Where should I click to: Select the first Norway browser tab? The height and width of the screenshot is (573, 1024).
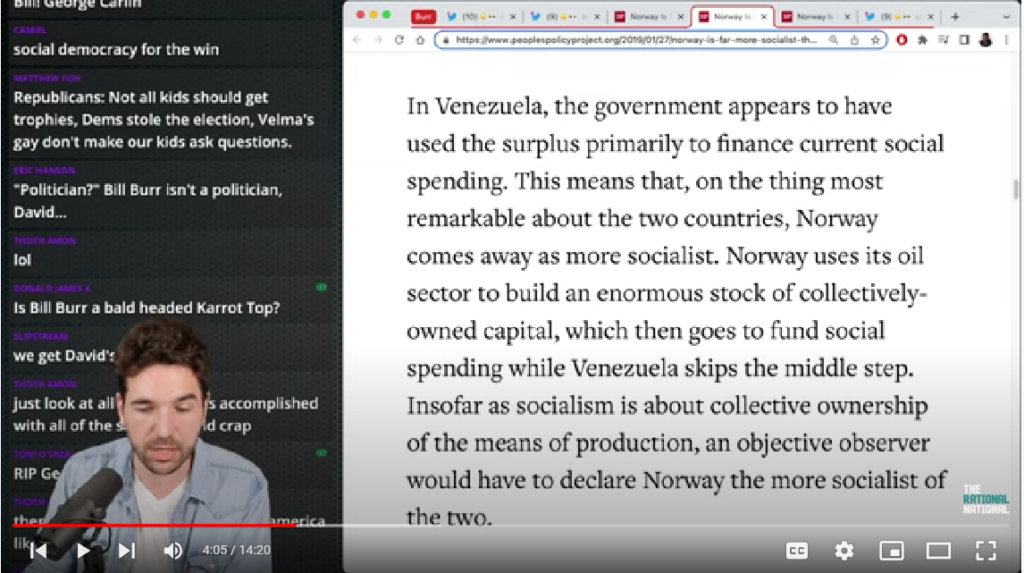point(649,16)
